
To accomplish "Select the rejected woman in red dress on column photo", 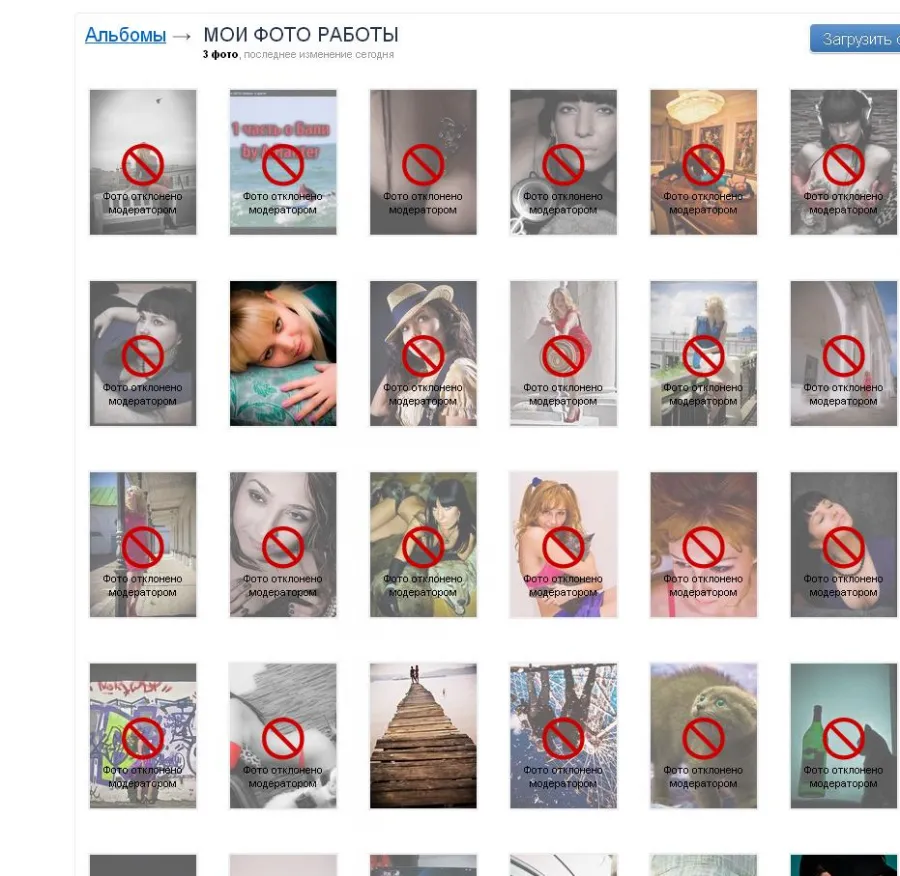I will [563, 353].
